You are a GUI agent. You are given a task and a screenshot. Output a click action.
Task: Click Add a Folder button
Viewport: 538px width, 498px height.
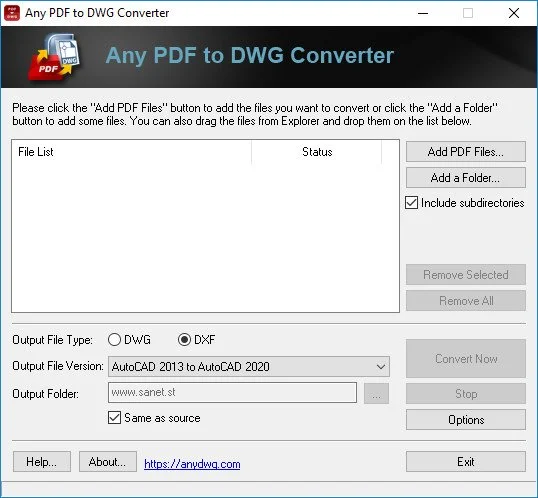coord(466,178)
